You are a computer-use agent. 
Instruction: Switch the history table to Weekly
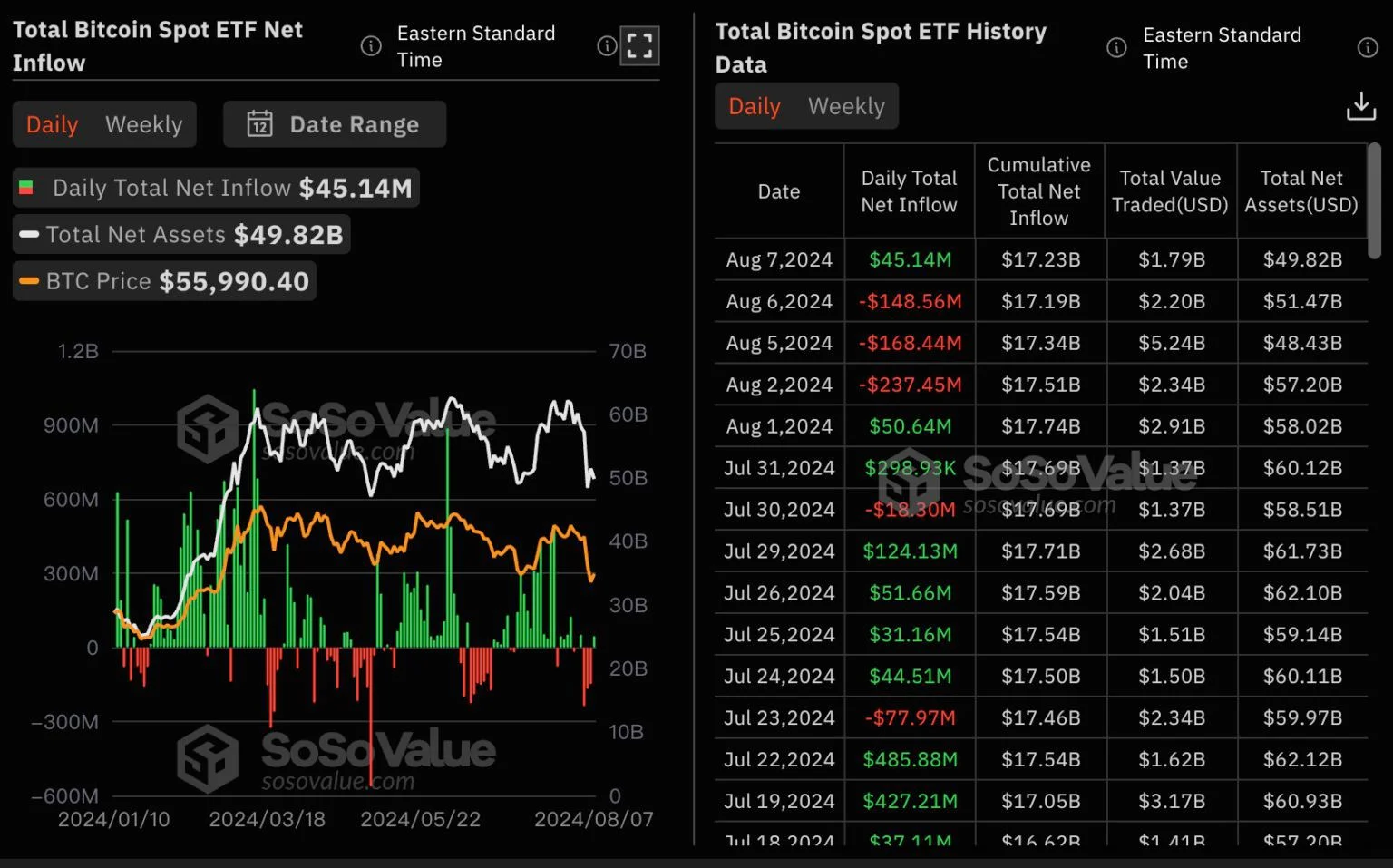point(846,106)
